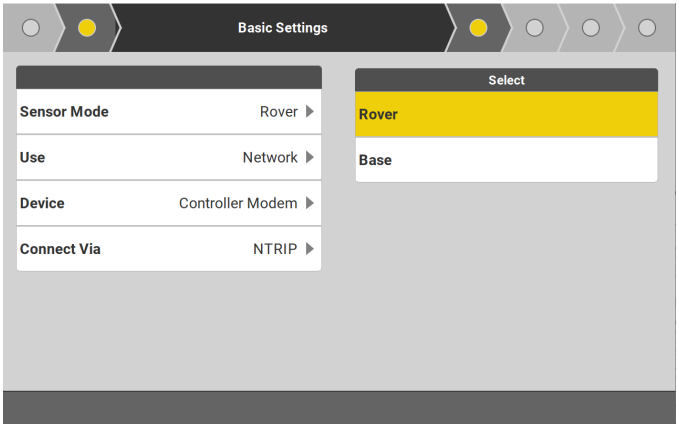This screenshot has width=679, height=427.
Task: Go to the second step circle right of the title
Action: [x=535, y=27]
